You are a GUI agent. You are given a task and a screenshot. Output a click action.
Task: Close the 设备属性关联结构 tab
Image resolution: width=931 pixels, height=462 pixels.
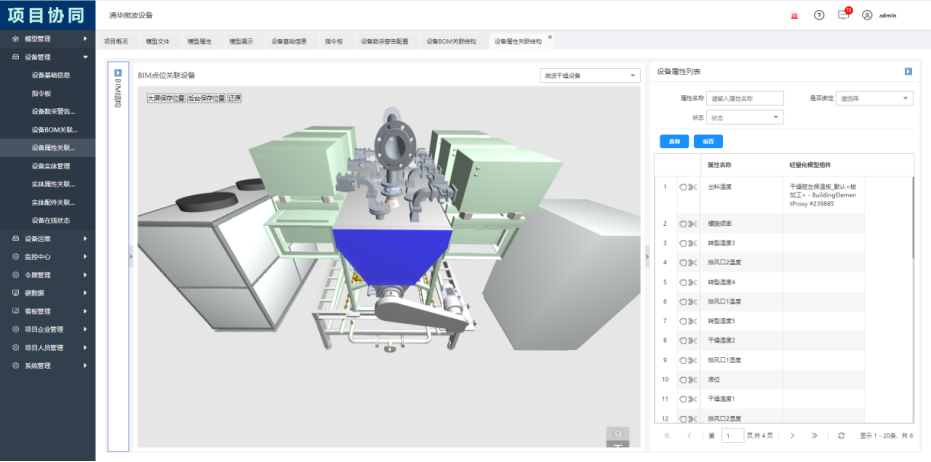[x=550, y=37]
